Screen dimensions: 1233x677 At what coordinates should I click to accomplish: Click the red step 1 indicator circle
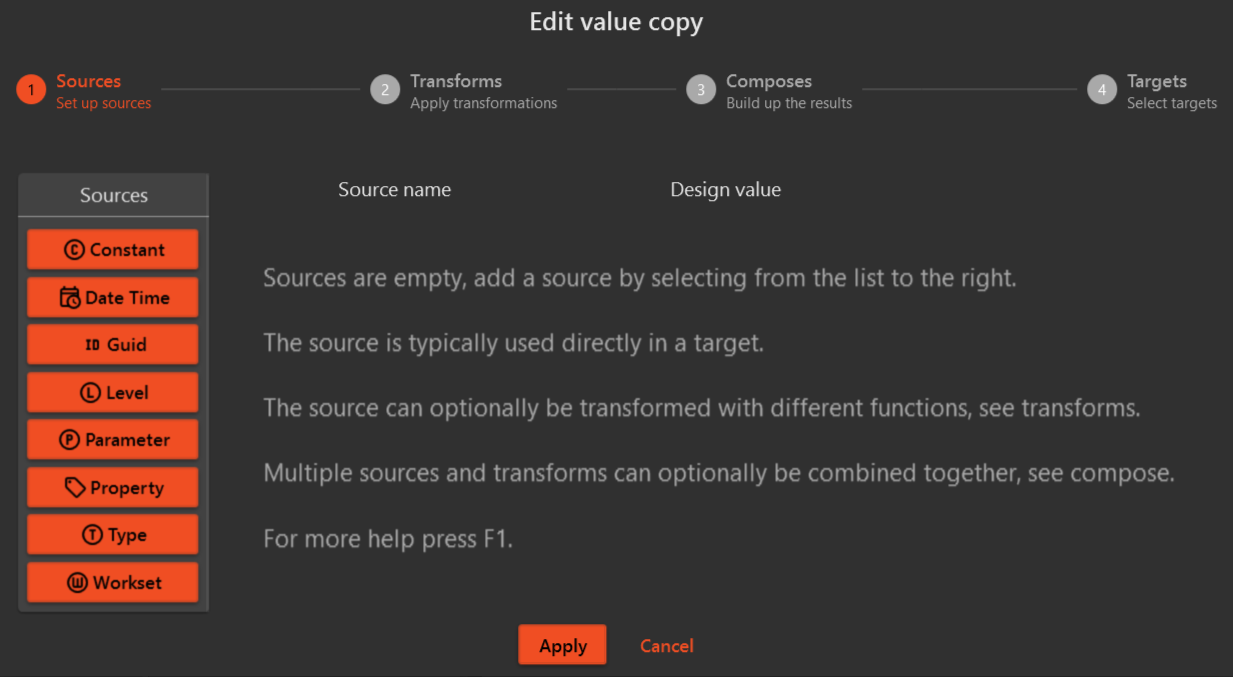click(30, 90)
